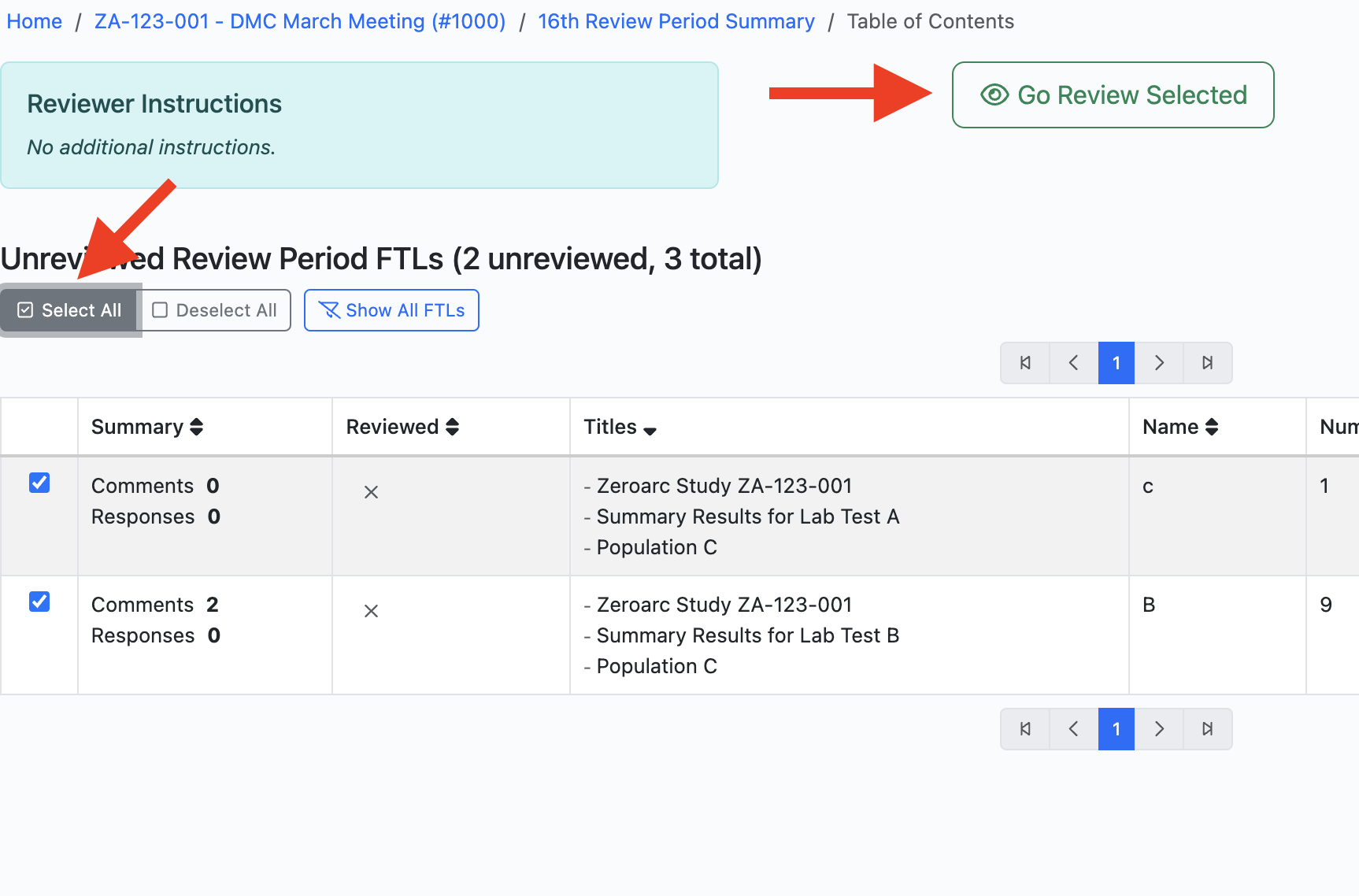Click previous page arrow in bottom pagination
This screenshot has height=896, width=1359.
pyautogui.click(x=1072, y=729)
